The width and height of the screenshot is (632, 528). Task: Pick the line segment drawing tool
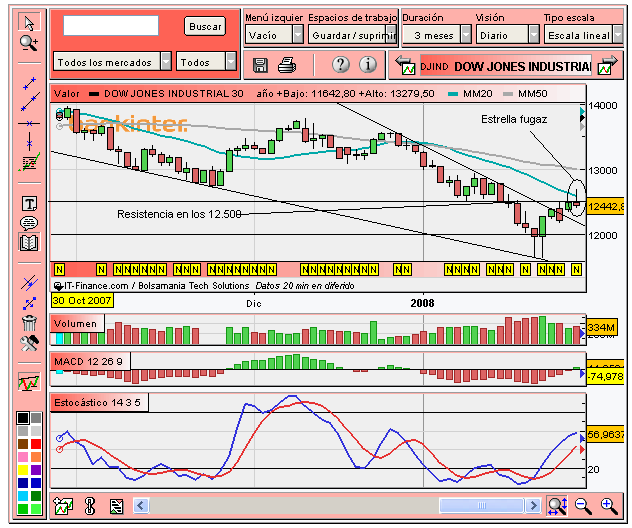(29, 83)
